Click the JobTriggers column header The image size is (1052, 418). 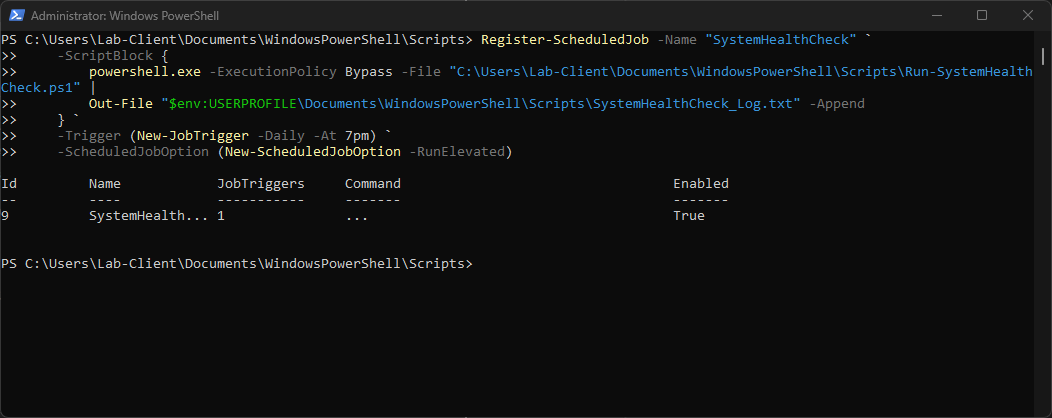tap(261, 184)
